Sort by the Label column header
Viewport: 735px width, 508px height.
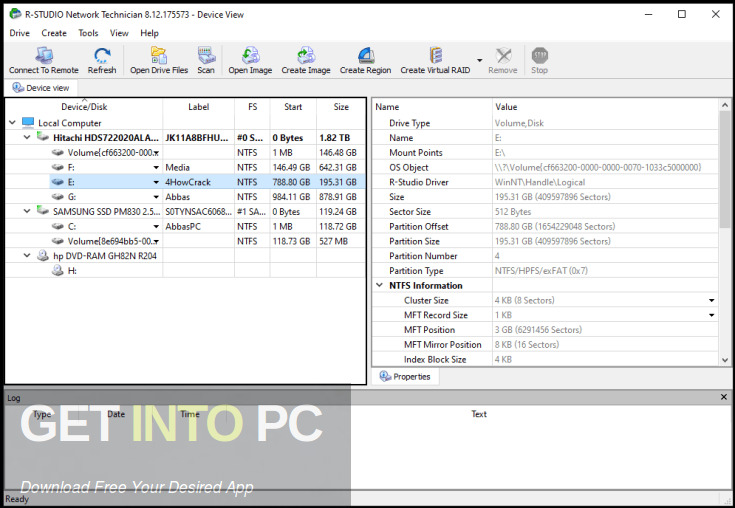[x=199, y=107]
